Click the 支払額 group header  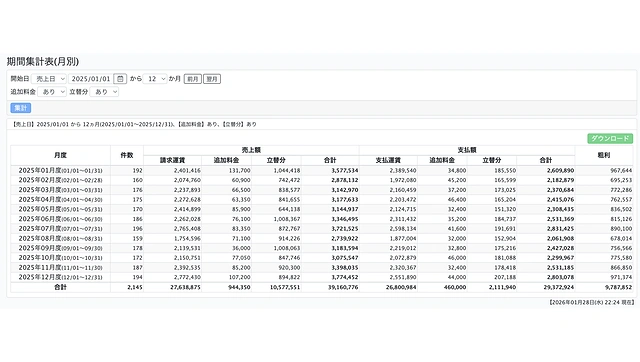point(467,150)
